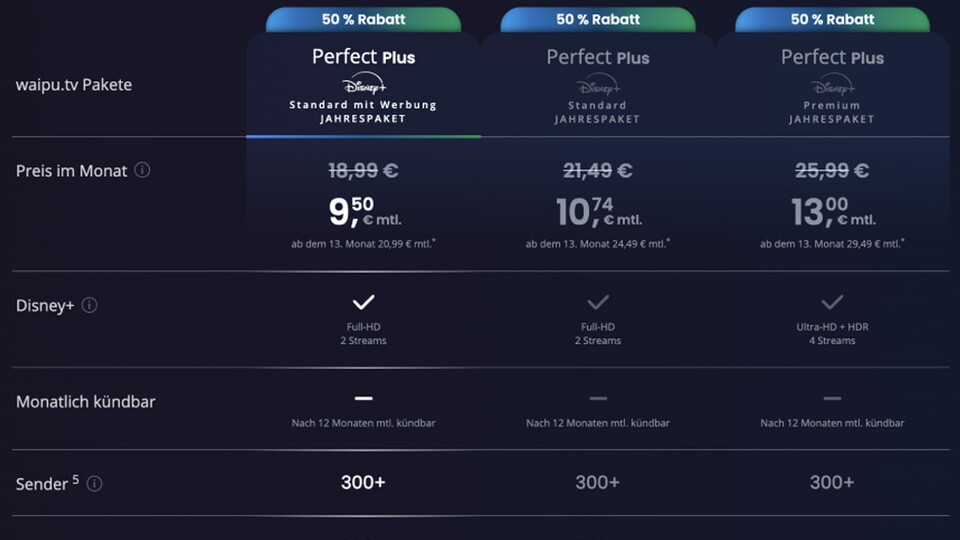960x540 pixels.
Task: Click info icon next to Preis im Monat
Action: [142, 170]
